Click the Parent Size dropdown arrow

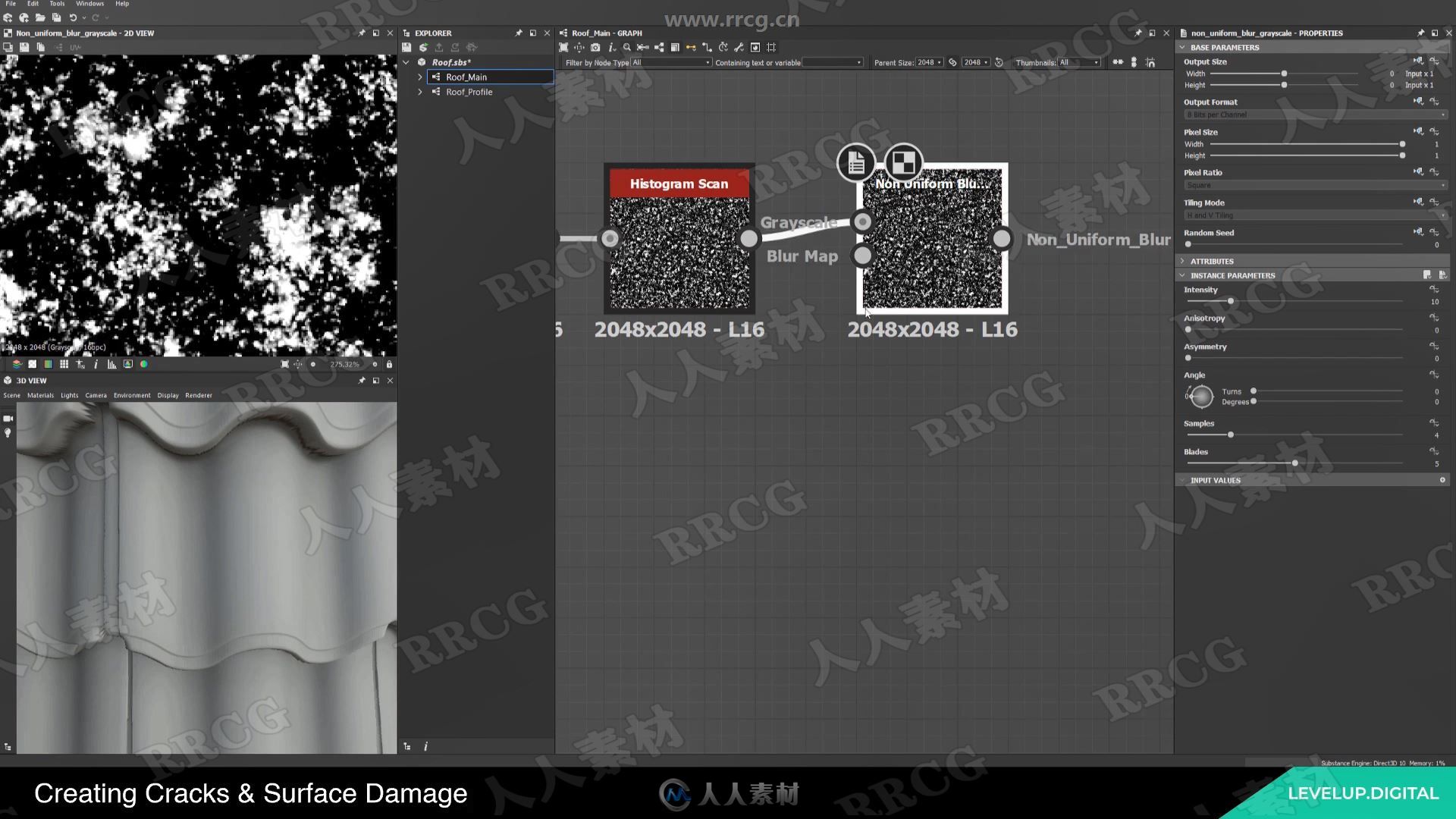click(938, 63)
